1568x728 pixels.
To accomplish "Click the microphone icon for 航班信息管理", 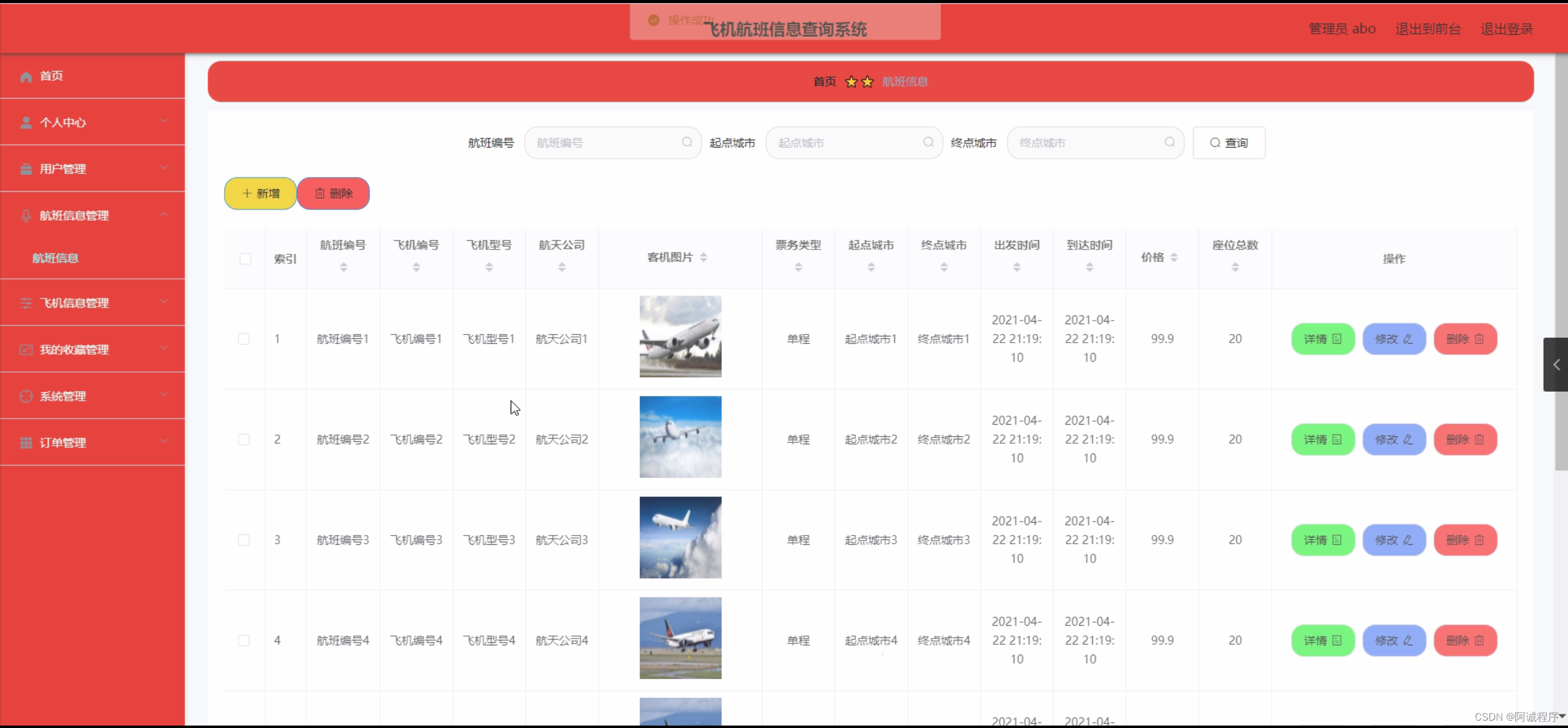I will (26, 215).
